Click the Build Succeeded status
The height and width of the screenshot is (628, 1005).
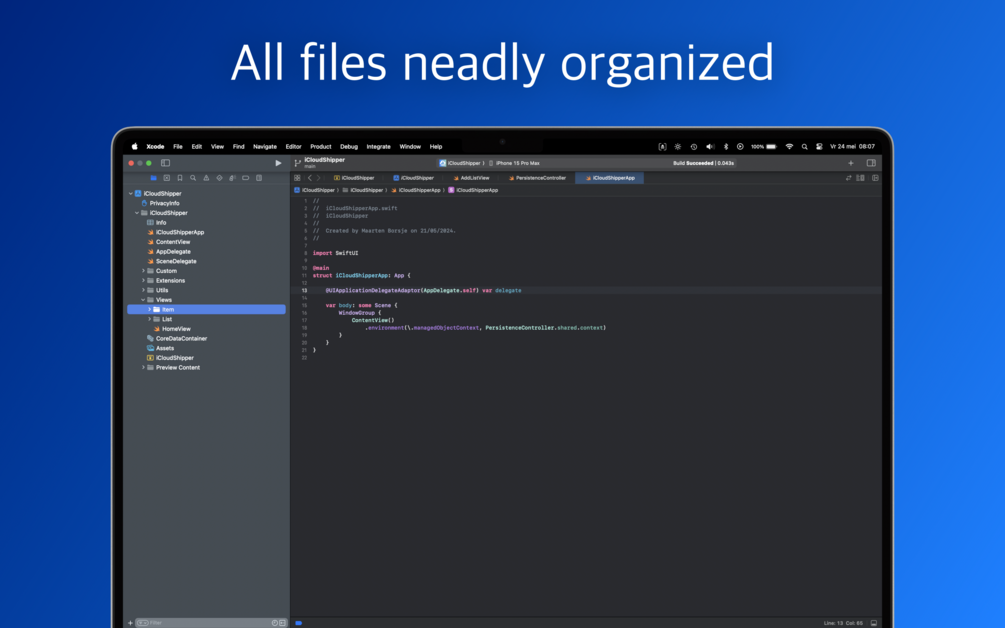click(x=703, y=163)
